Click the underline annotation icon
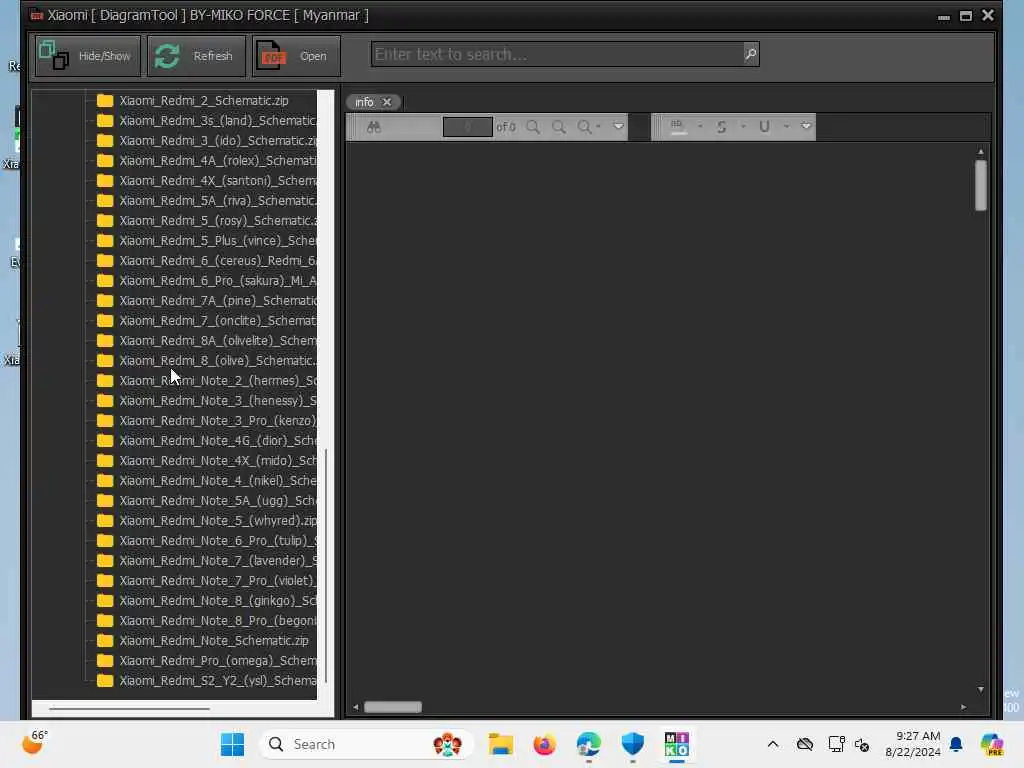 (765, 127)
